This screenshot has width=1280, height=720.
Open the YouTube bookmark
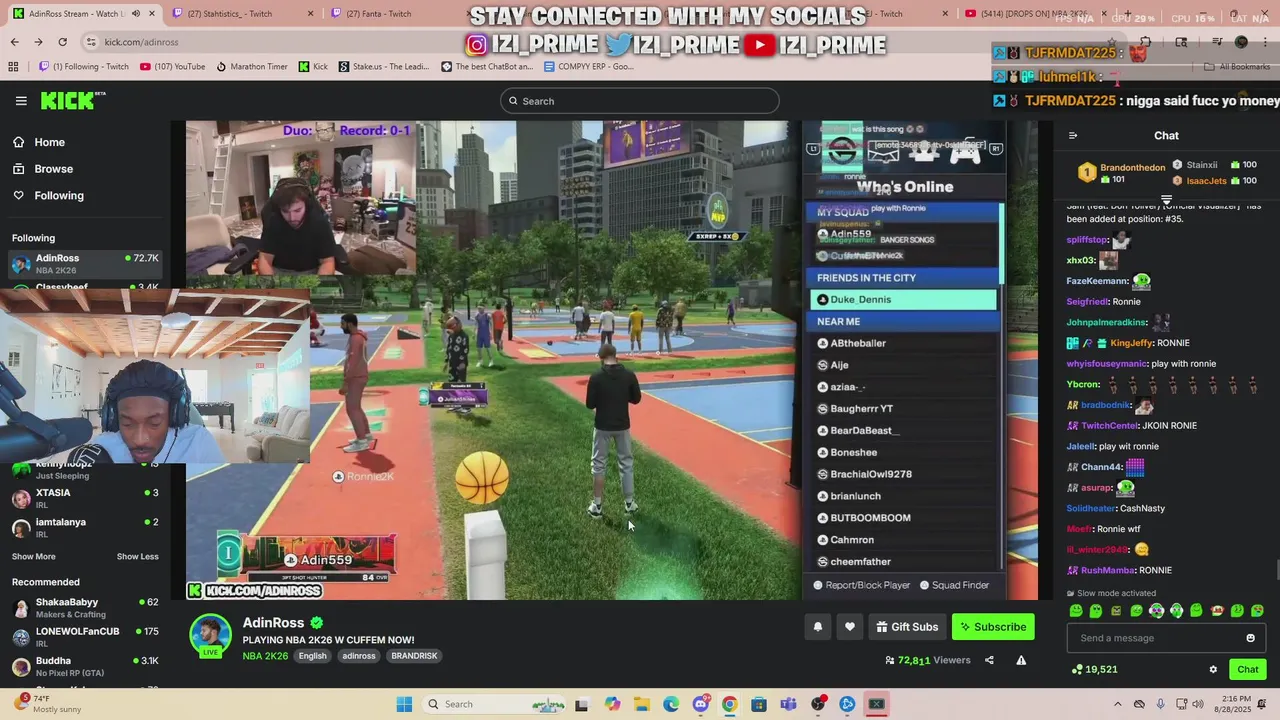point(172,67)
